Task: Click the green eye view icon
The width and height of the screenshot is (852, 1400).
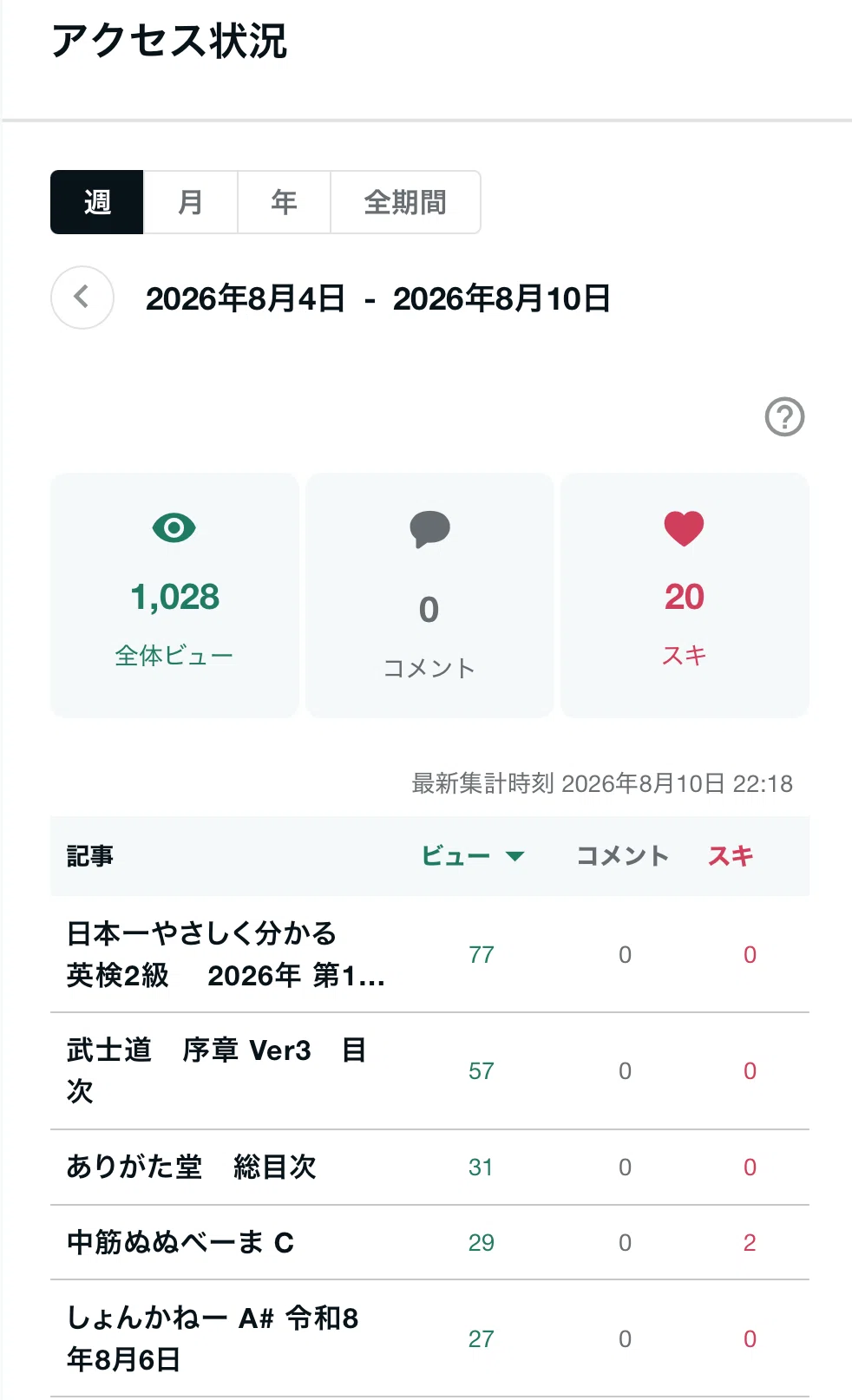Action: click(174, 527)
